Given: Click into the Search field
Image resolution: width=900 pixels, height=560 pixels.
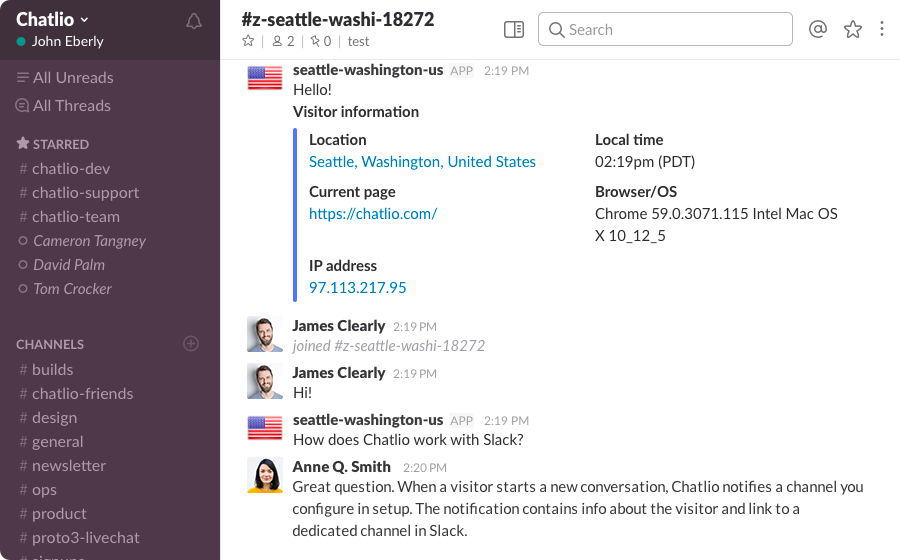Looking at the screenshot, I should pyautogui.click(x=665, y=29).
